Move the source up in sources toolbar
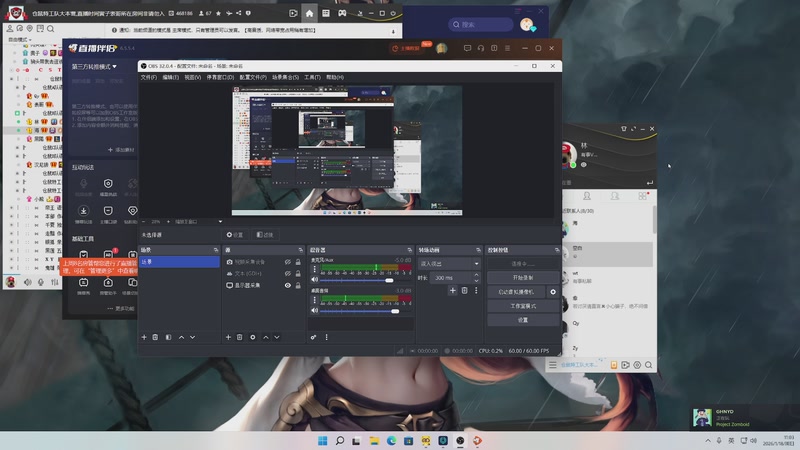This screenshot has height=450, width=800. click(x=266, y=337)
